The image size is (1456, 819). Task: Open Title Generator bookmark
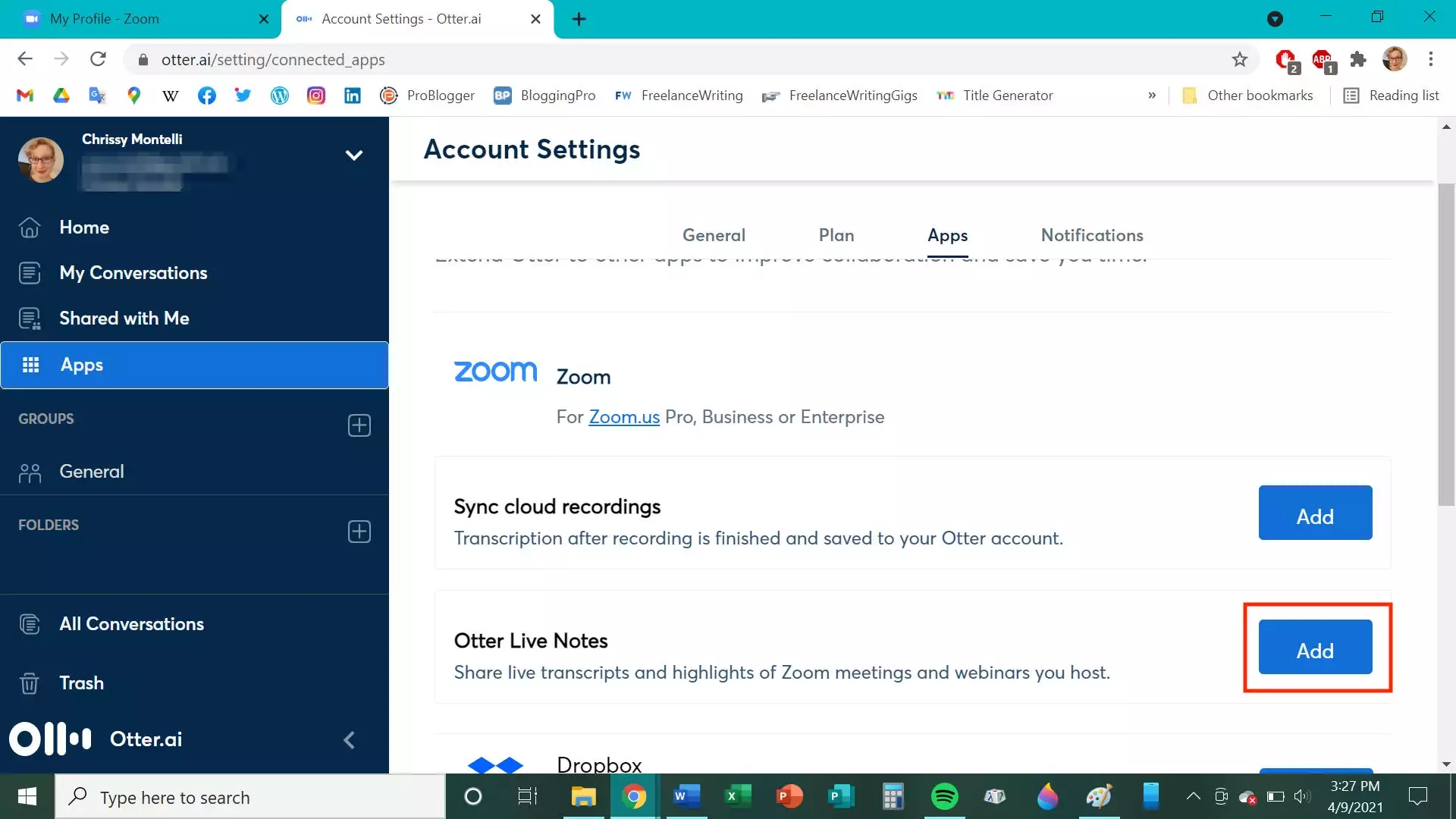(x=995, y=96)
